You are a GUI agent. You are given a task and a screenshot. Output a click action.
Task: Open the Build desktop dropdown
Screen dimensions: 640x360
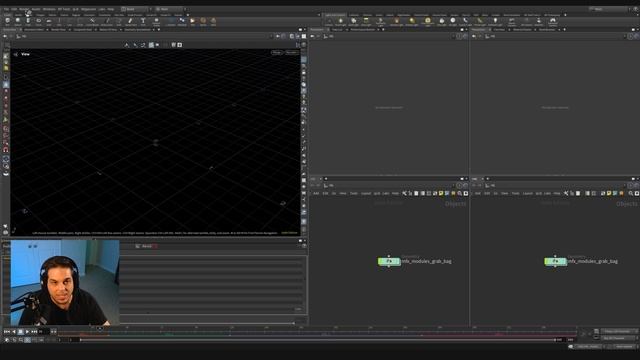(x=136, y=9)
